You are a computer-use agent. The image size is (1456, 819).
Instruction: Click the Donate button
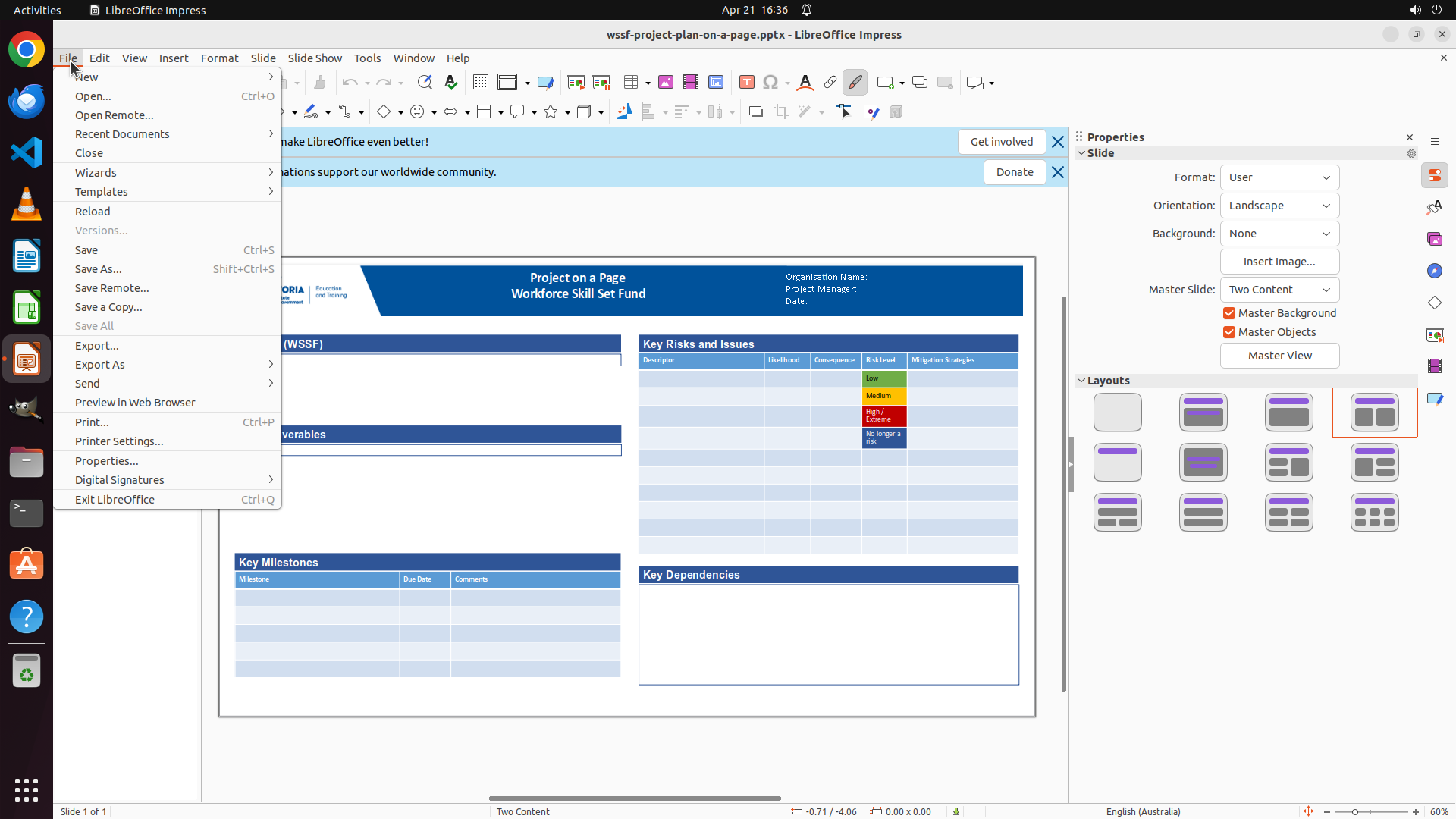point(1014,172)
